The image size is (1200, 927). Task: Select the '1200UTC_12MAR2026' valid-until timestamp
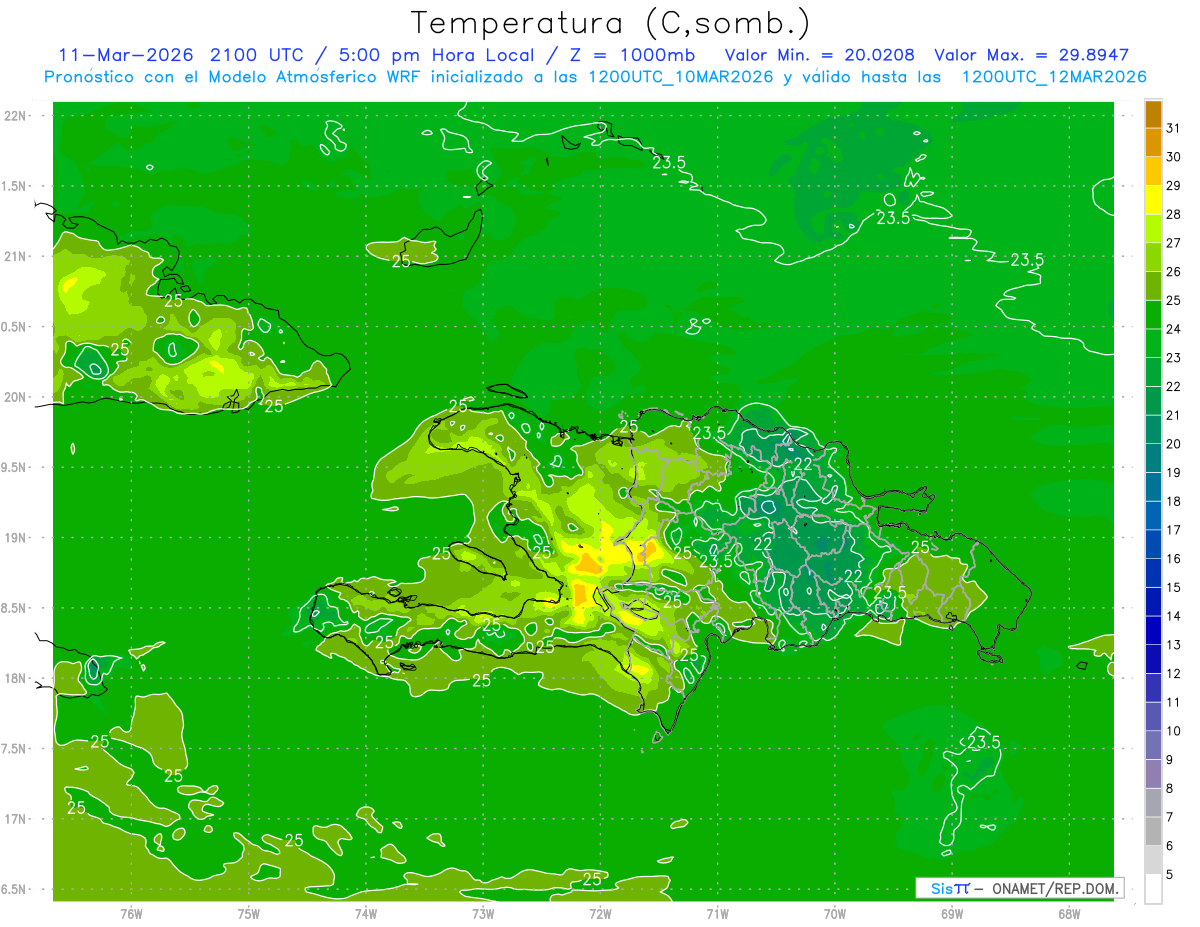(1053, 77)
